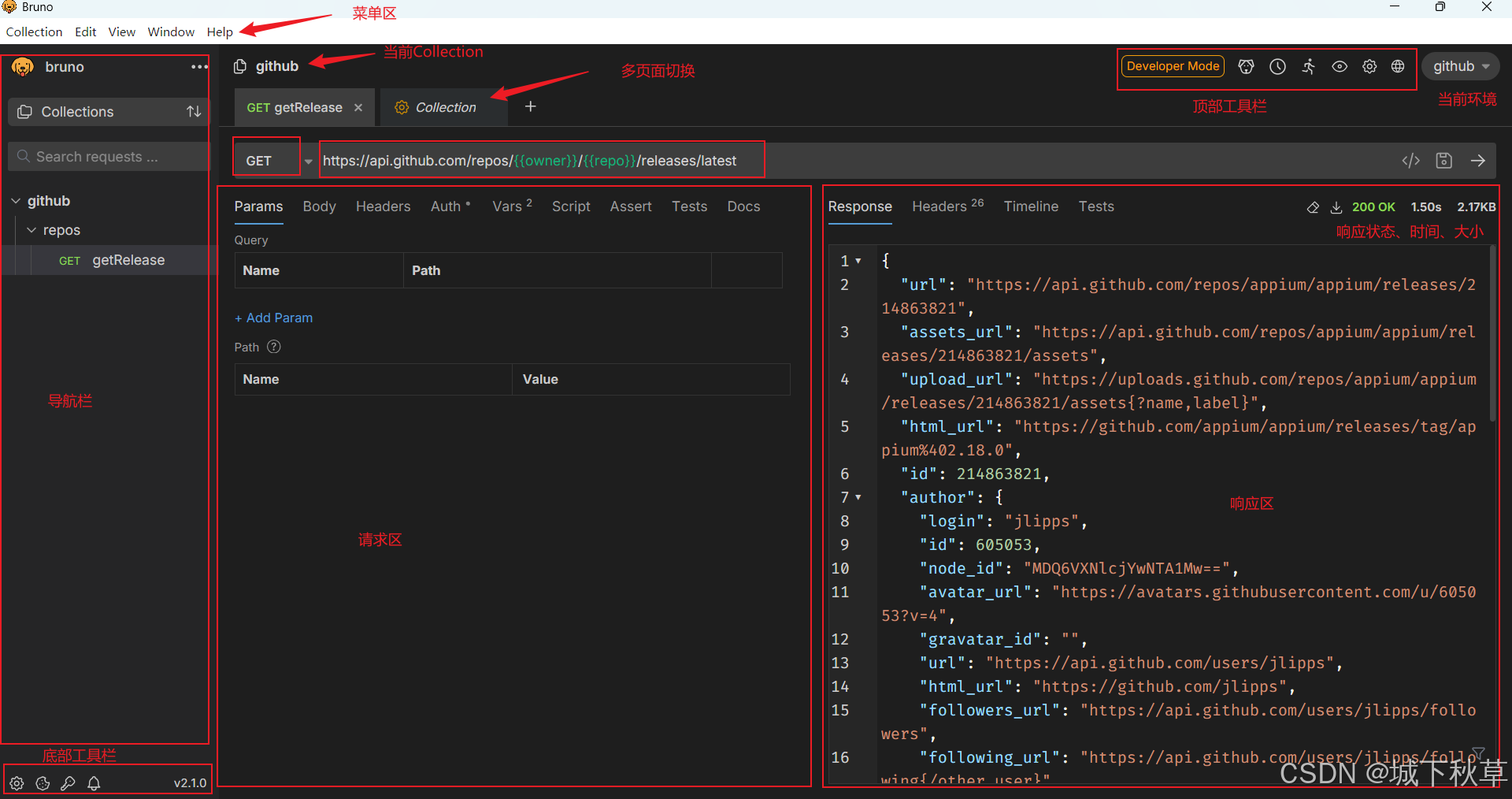Image resolution: width=1512 pixels, height=799 pixels.
Task: Open the collection runner running-man icon
Action: [x=1308, y=67]
